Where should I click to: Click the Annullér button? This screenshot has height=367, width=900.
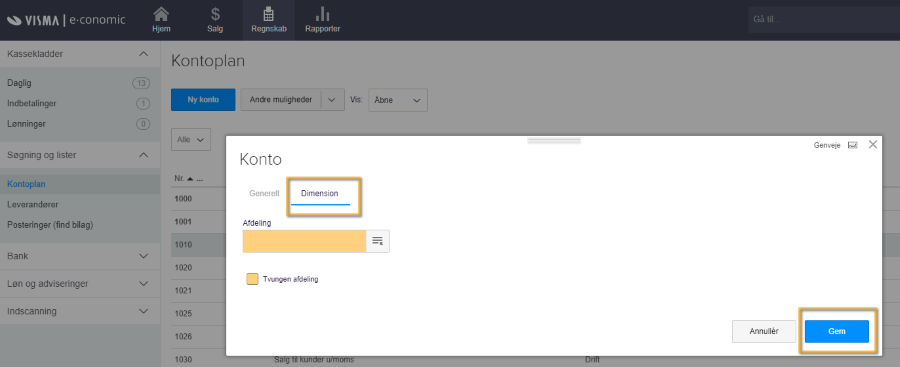click(x=764, y=331)
